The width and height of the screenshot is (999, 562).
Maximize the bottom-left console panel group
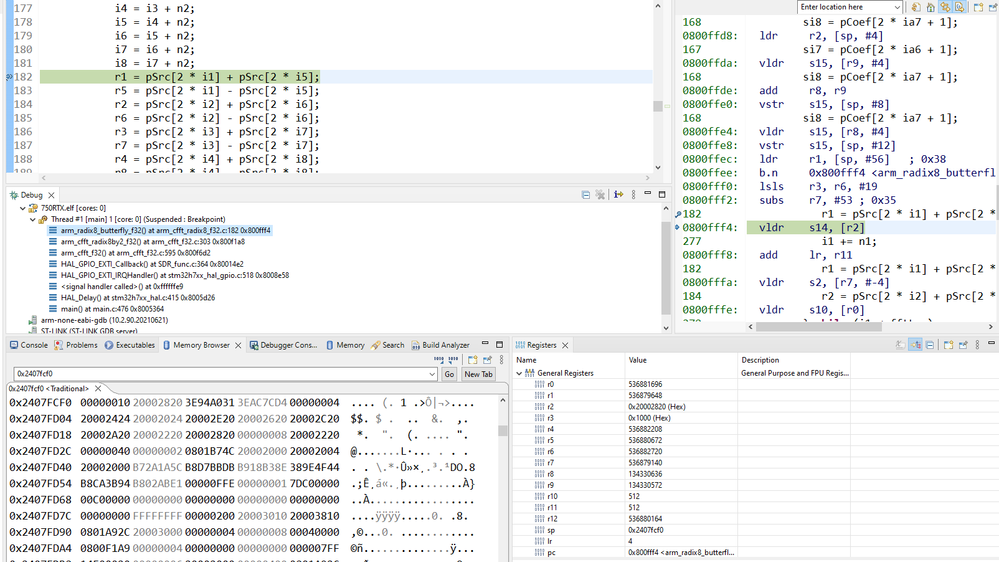click(500, 345)
